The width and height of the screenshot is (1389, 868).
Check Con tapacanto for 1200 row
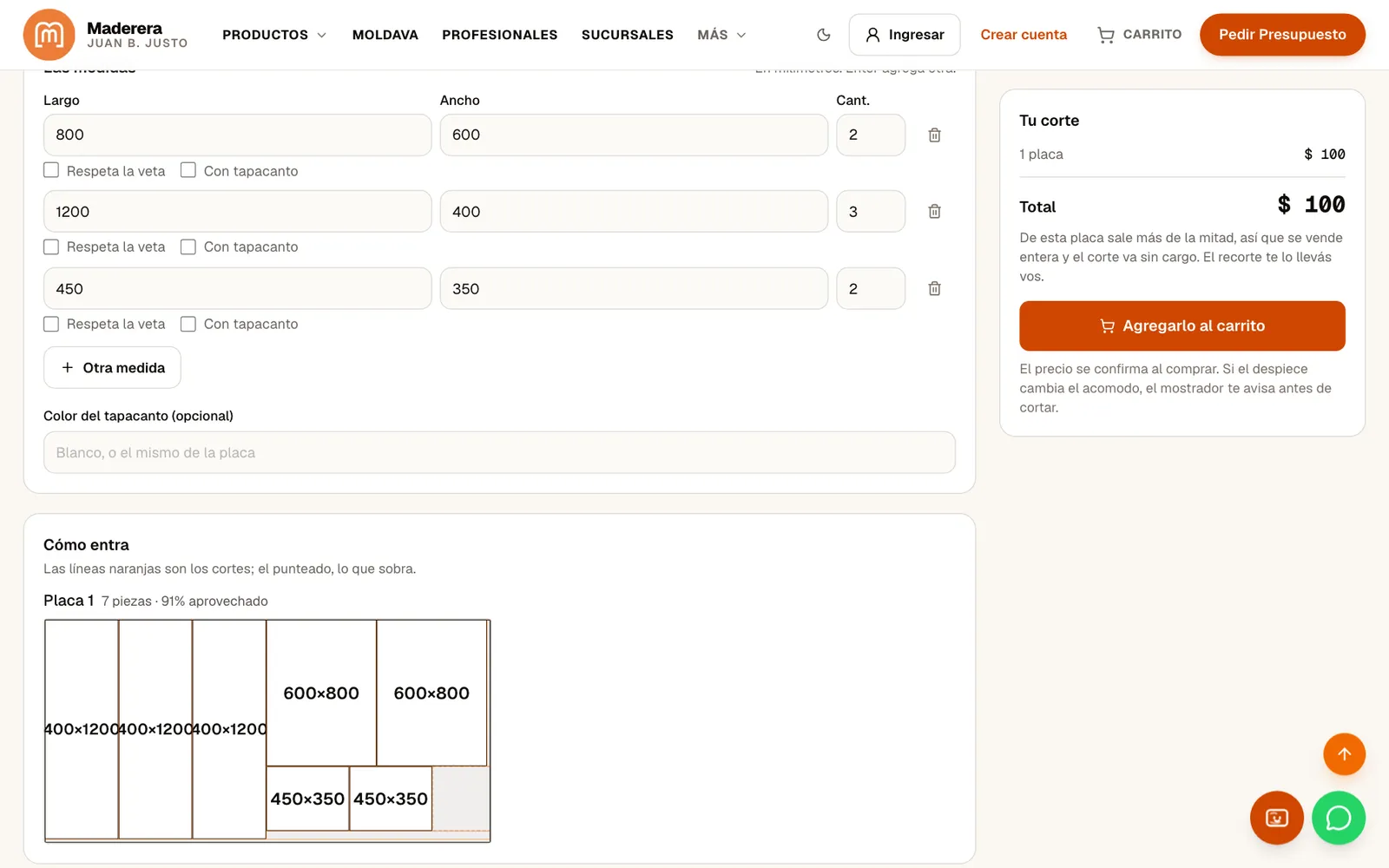pos(188,247)
